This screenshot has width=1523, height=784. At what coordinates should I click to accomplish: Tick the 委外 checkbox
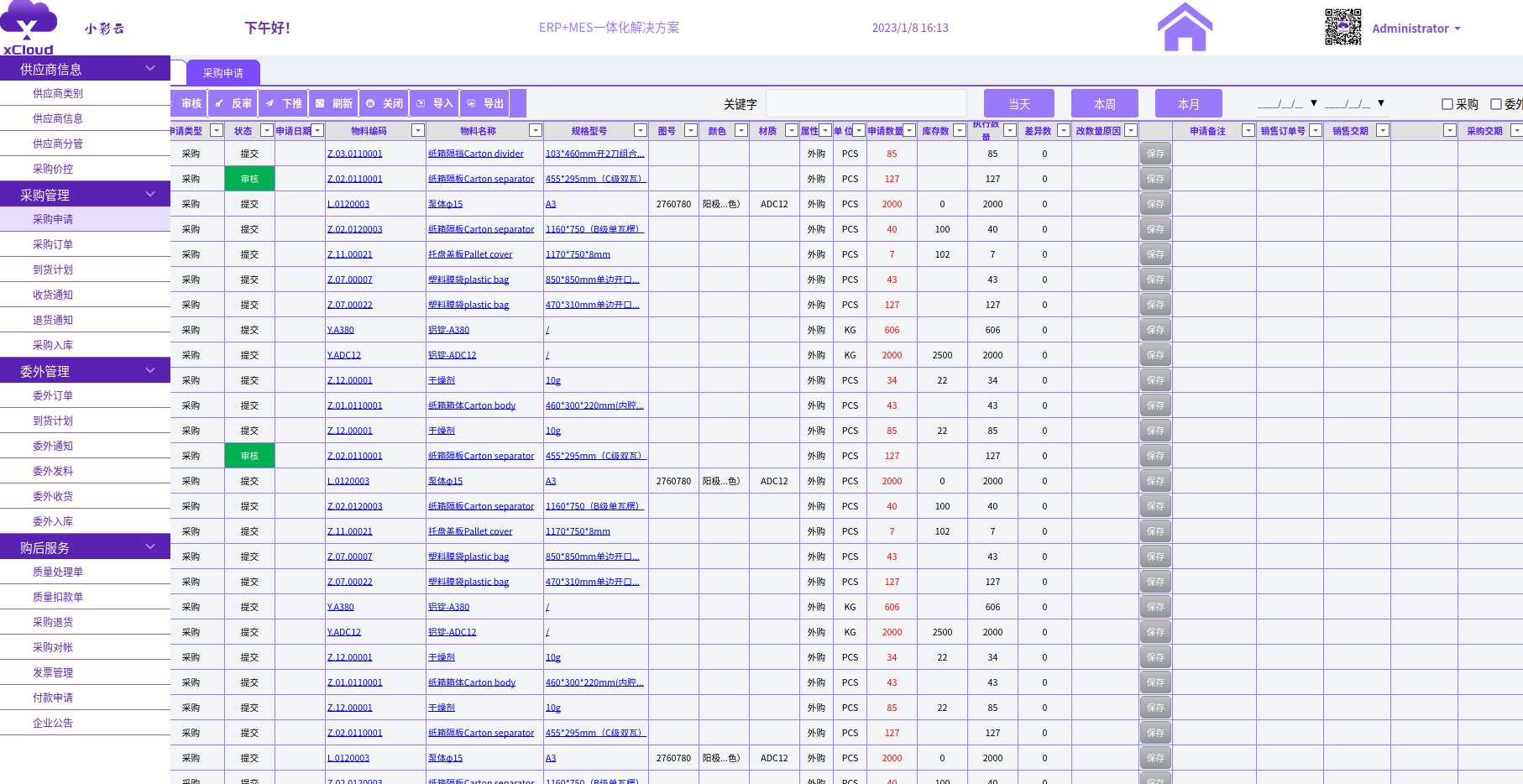tap(1496, 104)
